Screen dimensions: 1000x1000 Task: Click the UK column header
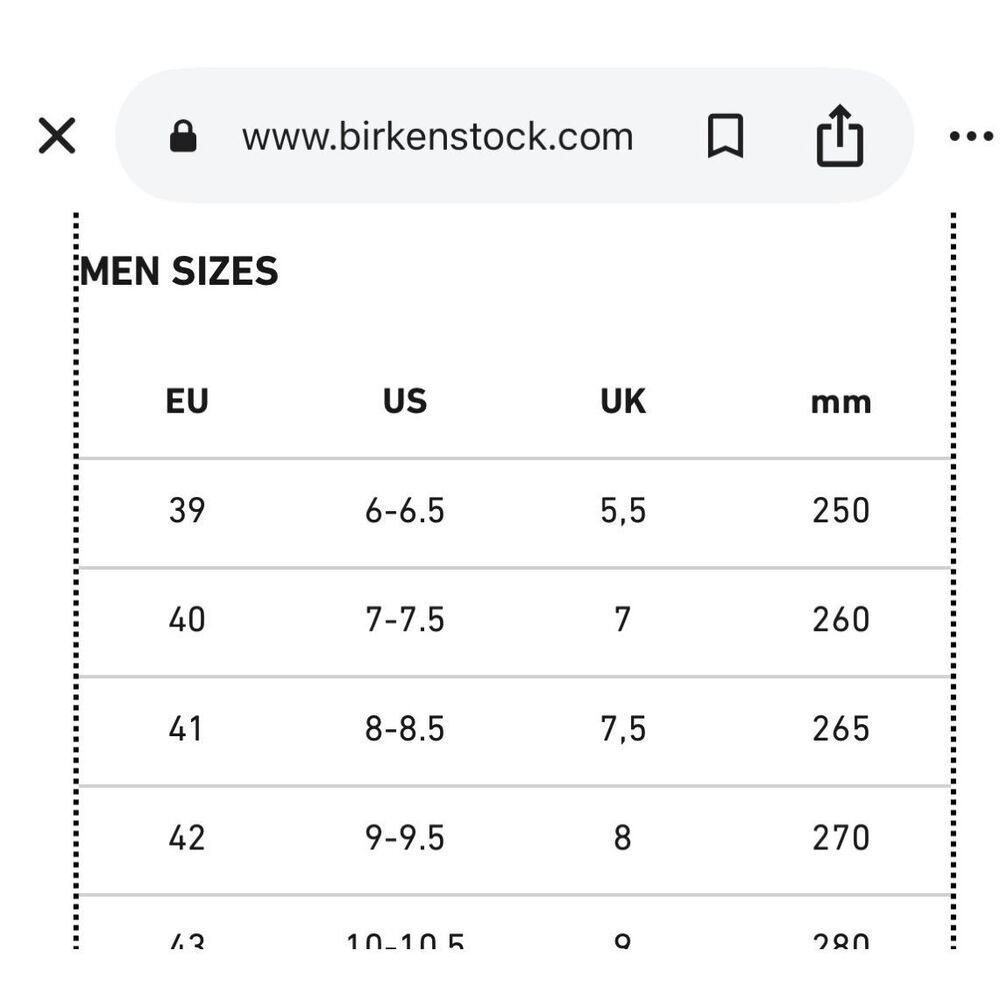tap(623, 402)
